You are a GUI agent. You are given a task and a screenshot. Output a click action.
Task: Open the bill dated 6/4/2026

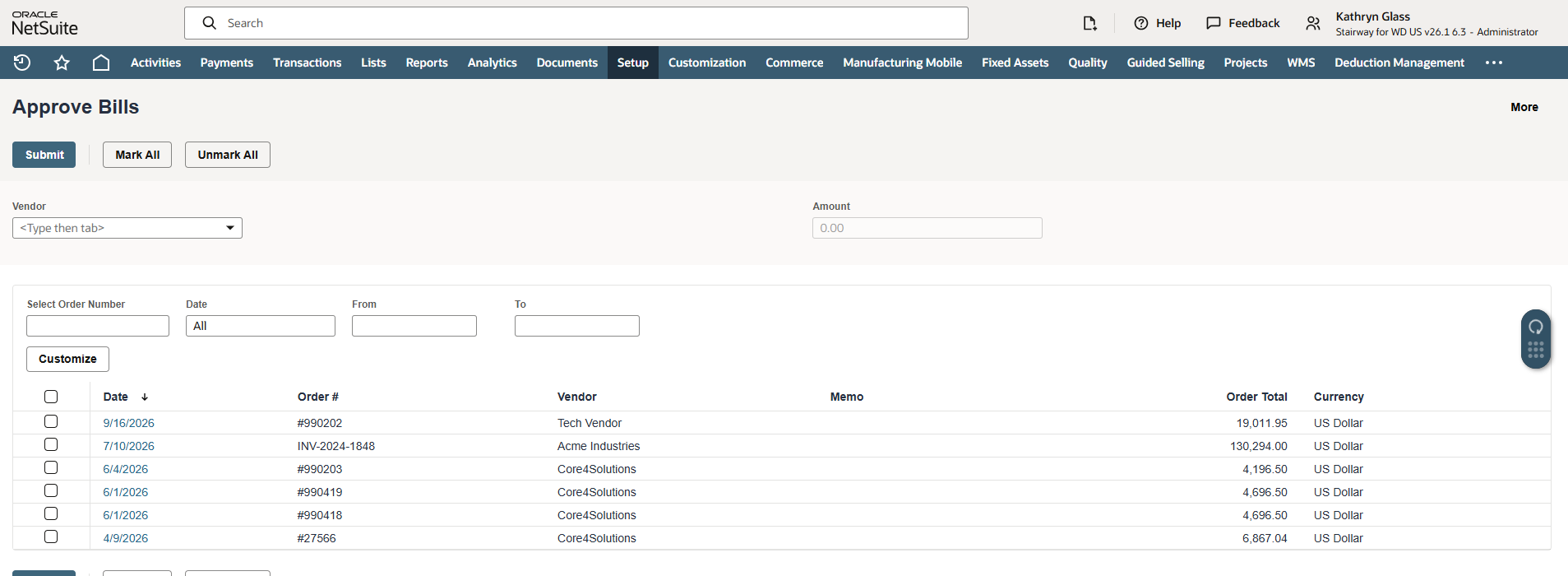[x=125, y=469]
